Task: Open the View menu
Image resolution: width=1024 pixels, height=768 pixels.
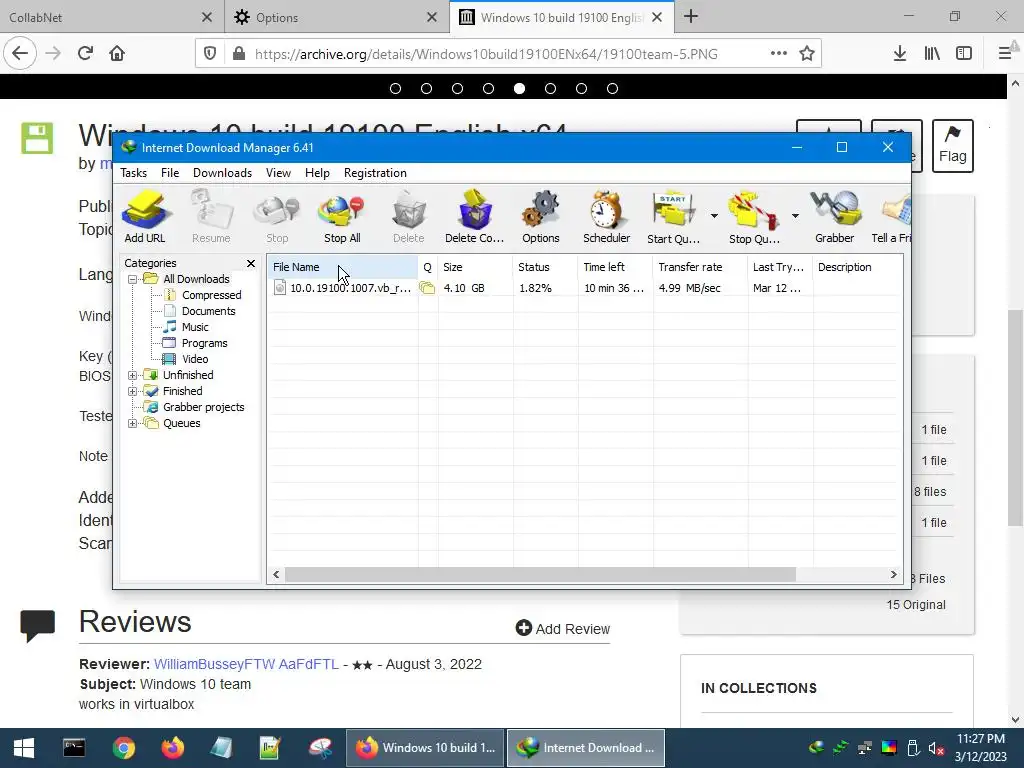Action: coord(278,173)
